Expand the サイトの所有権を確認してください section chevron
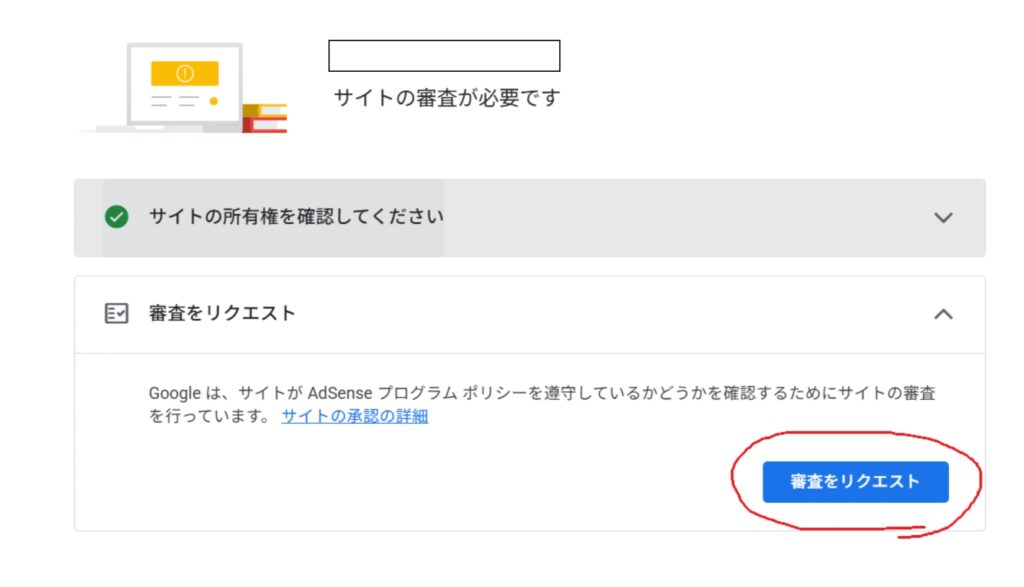1024x587 pixels. pyautogui.click(x=943, y=218)
